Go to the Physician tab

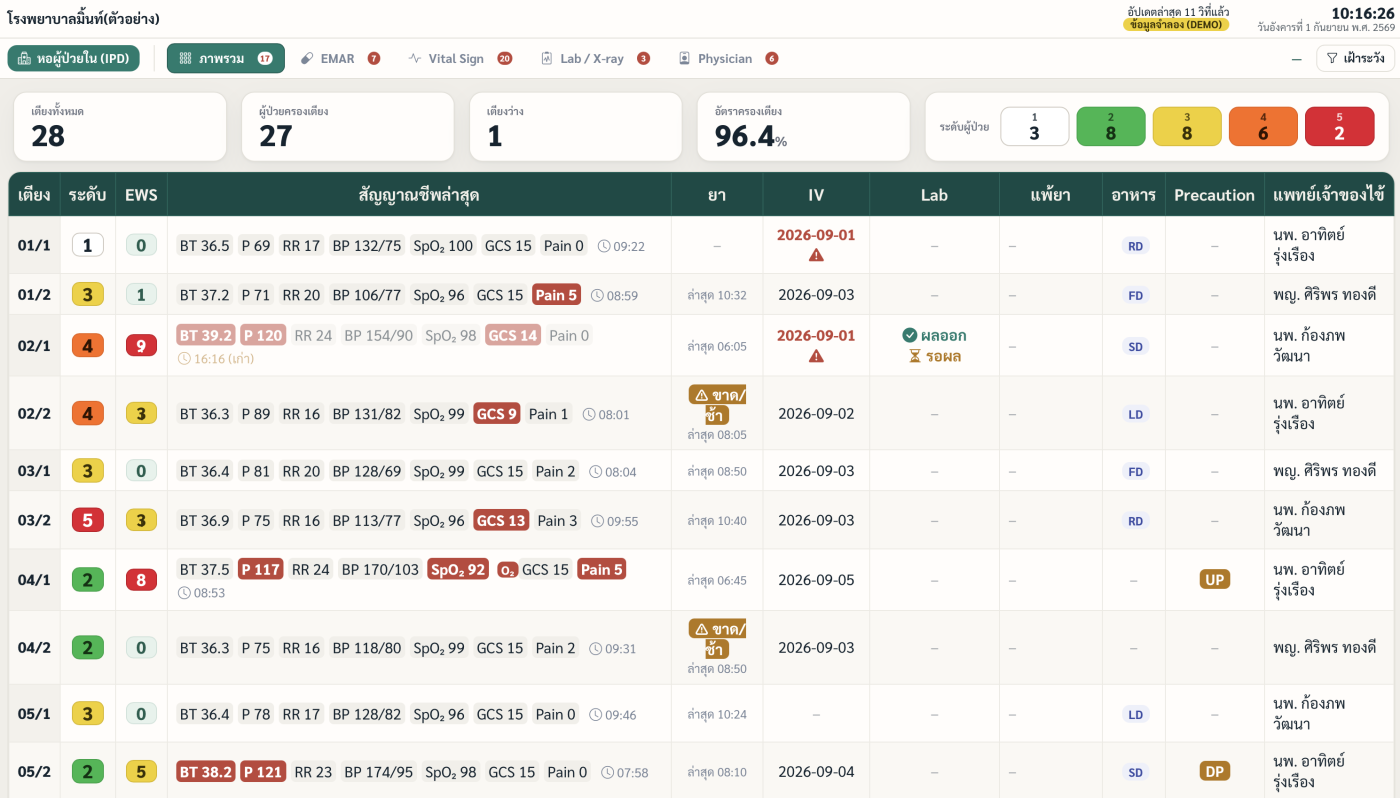click(x=727, y=58)
